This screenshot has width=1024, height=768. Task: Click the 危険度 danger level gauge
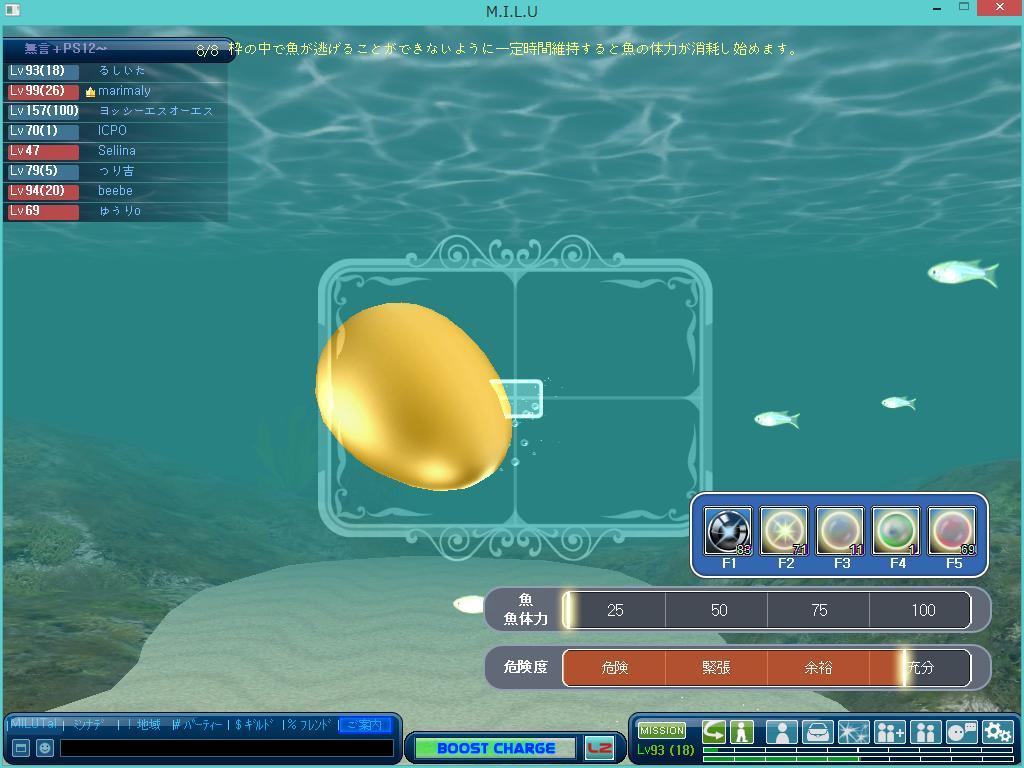(766, 668)
